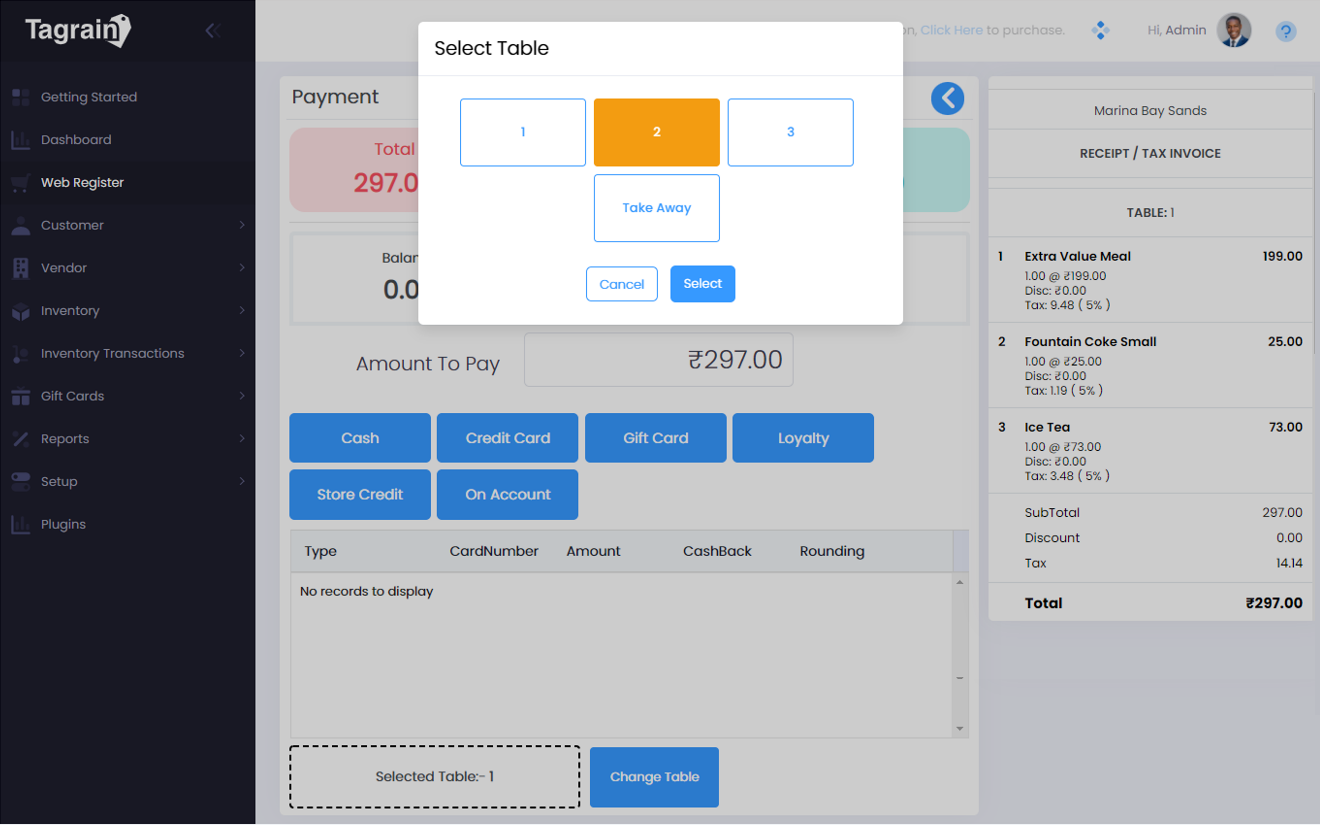Click the Gift Cards sidebar icon
The image size is (1320, 825).
point(19,396)
